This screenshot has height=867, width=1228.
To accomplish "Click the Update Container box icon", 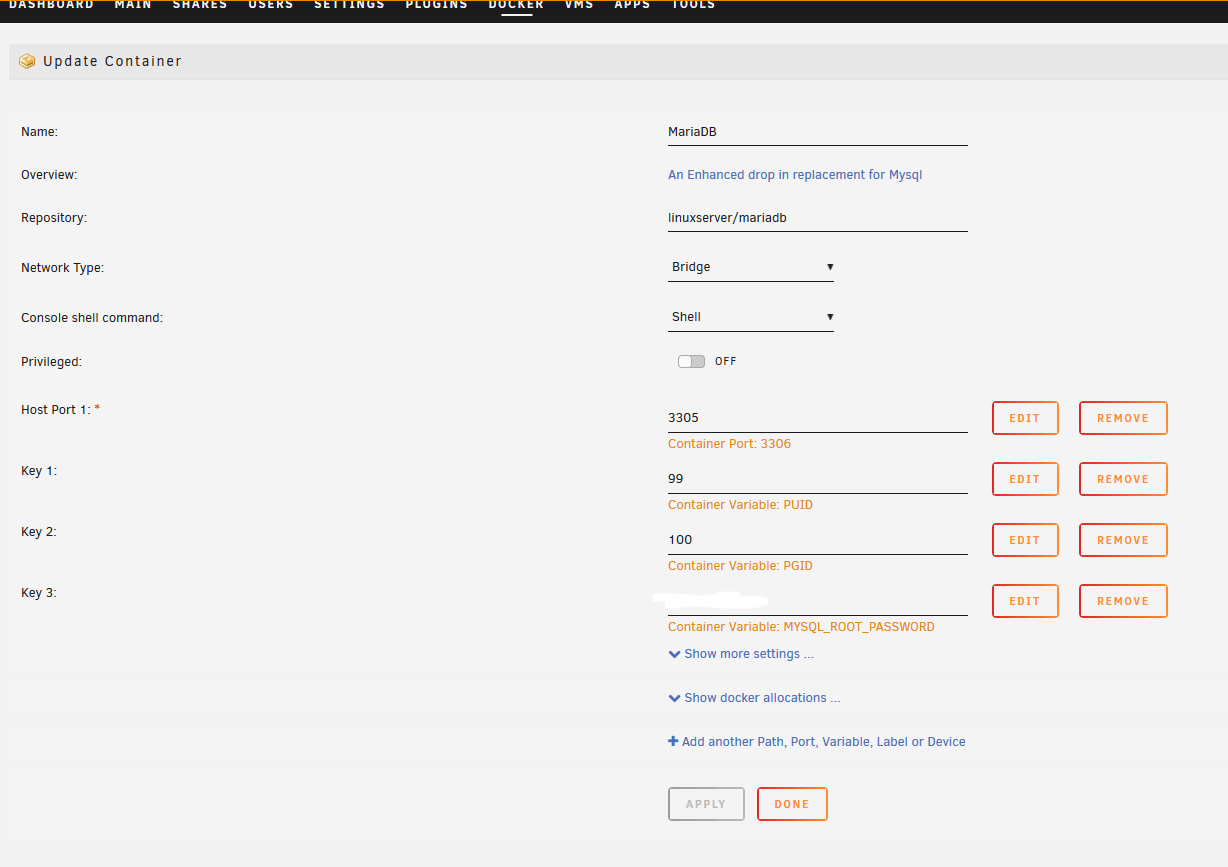I will click(27, 61).
